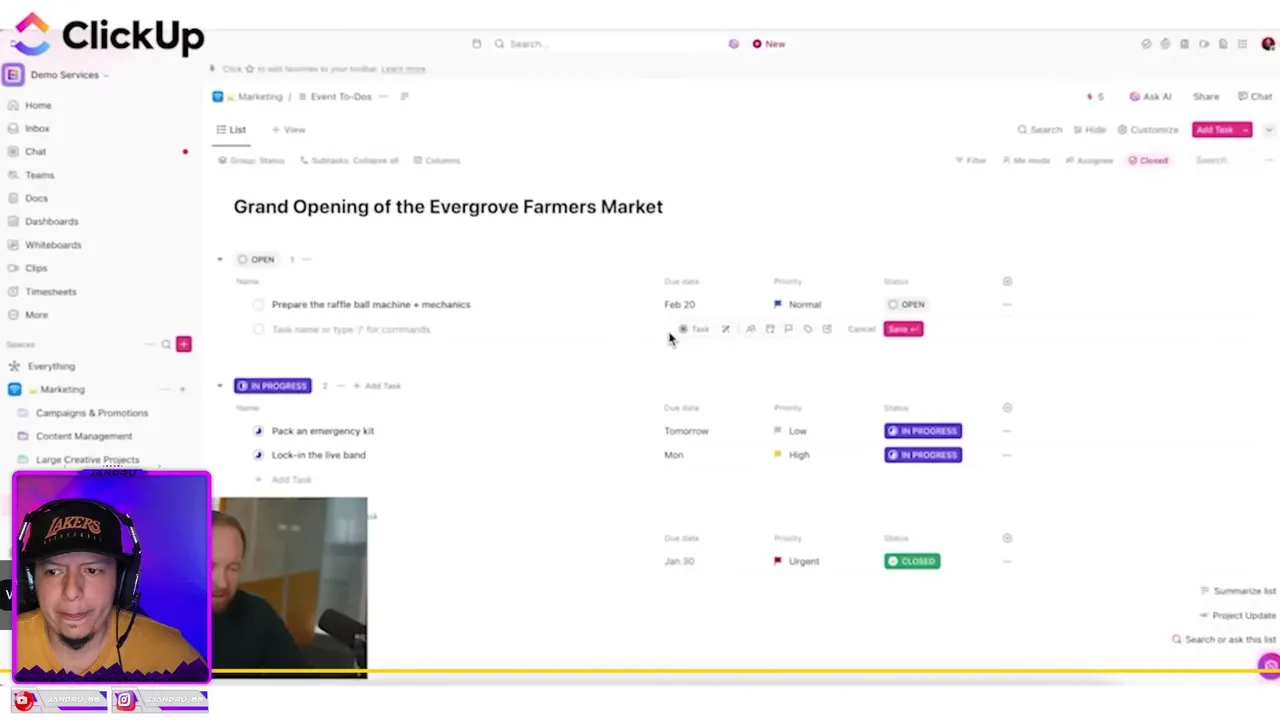1280x720 pixels.
Task: Toggle Me mode
Action: click(x=1026, y=160)
